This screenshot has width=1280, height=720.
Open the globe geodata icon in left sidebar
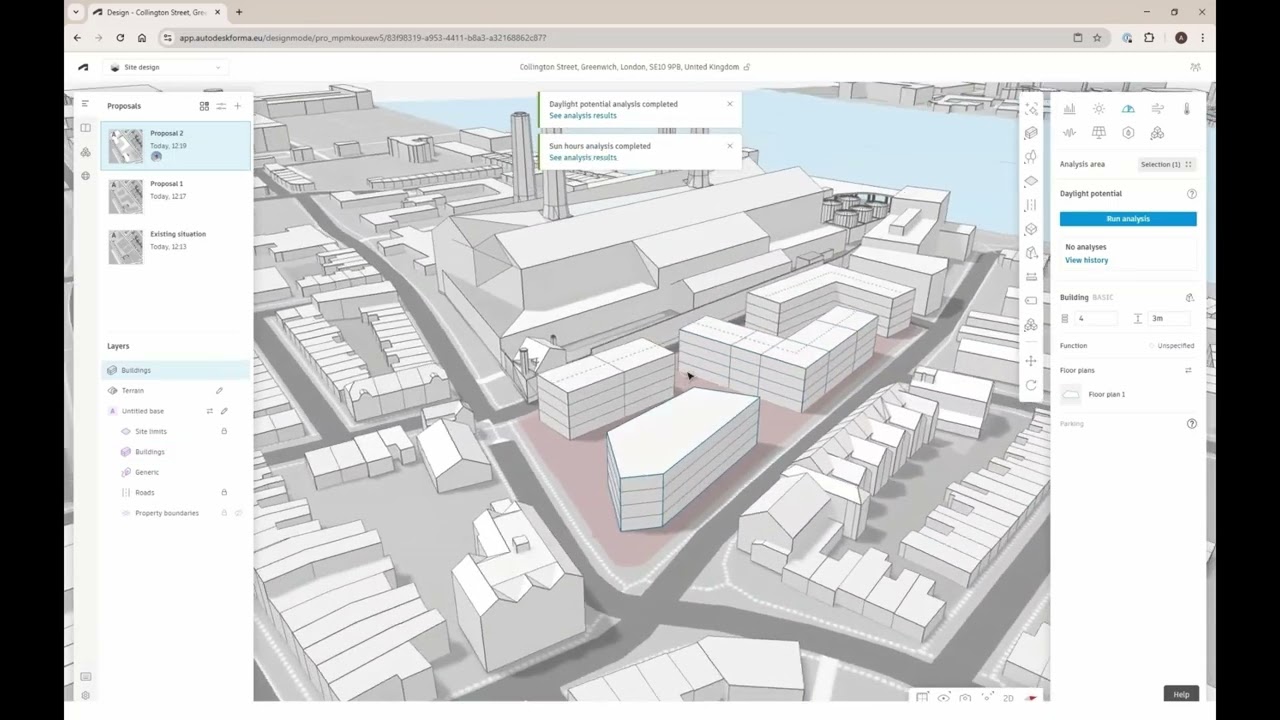coord(85,176)
